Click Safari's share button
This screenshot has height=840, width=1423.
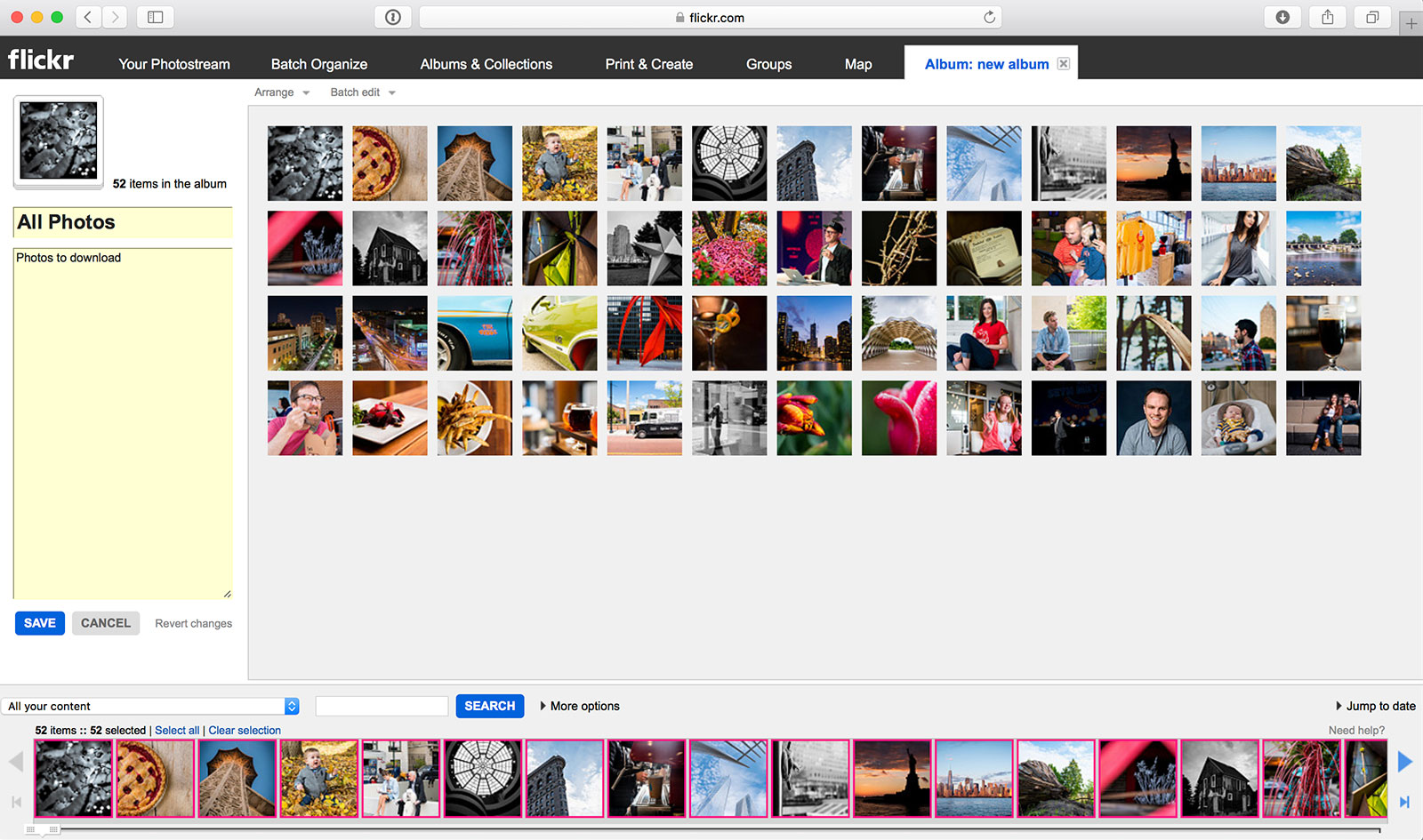tap(1328, 17)
